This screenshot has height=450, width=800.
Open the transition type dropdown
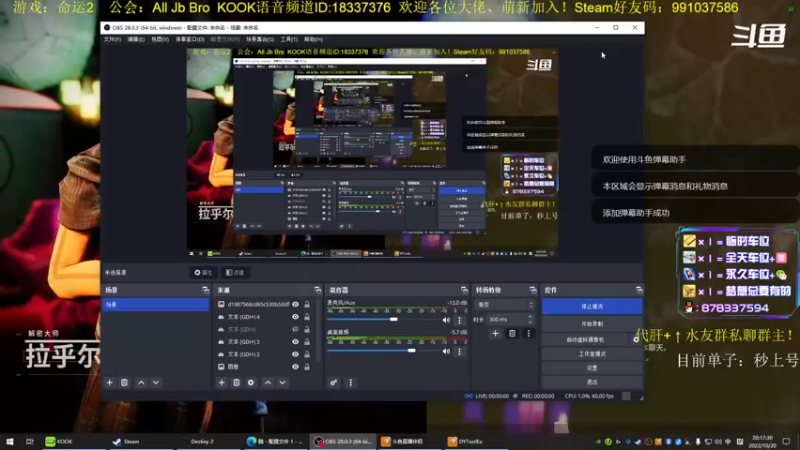(x=505, y=305)
